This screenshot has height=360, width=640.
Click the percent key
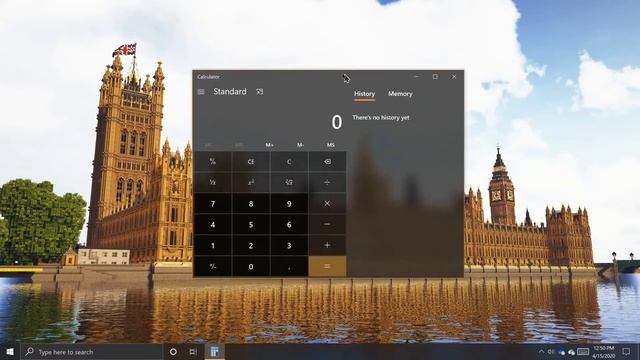(x=213, y=162)
